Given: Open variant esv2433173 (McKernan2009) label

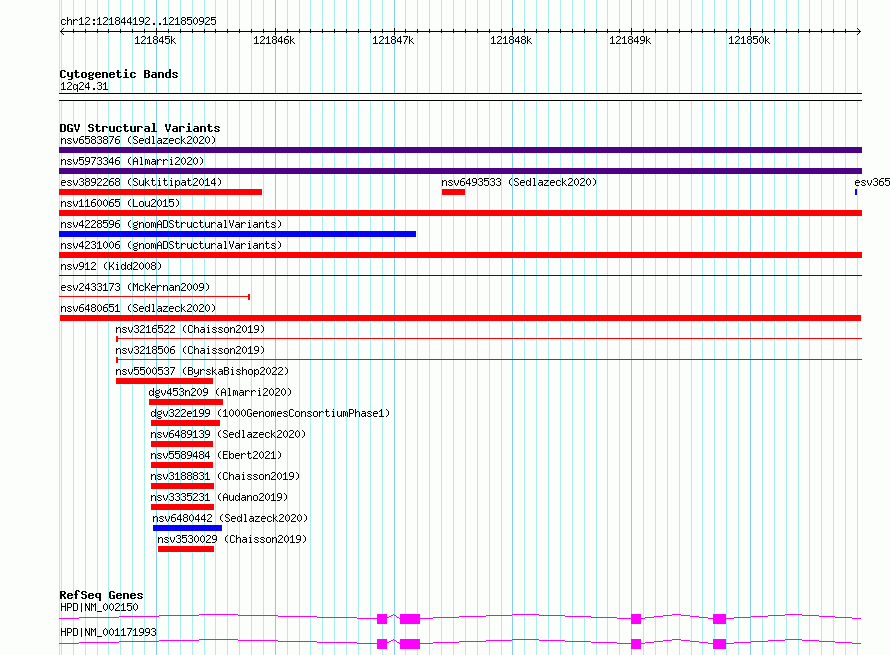Looking at the screenshot, I should [135, 287].
